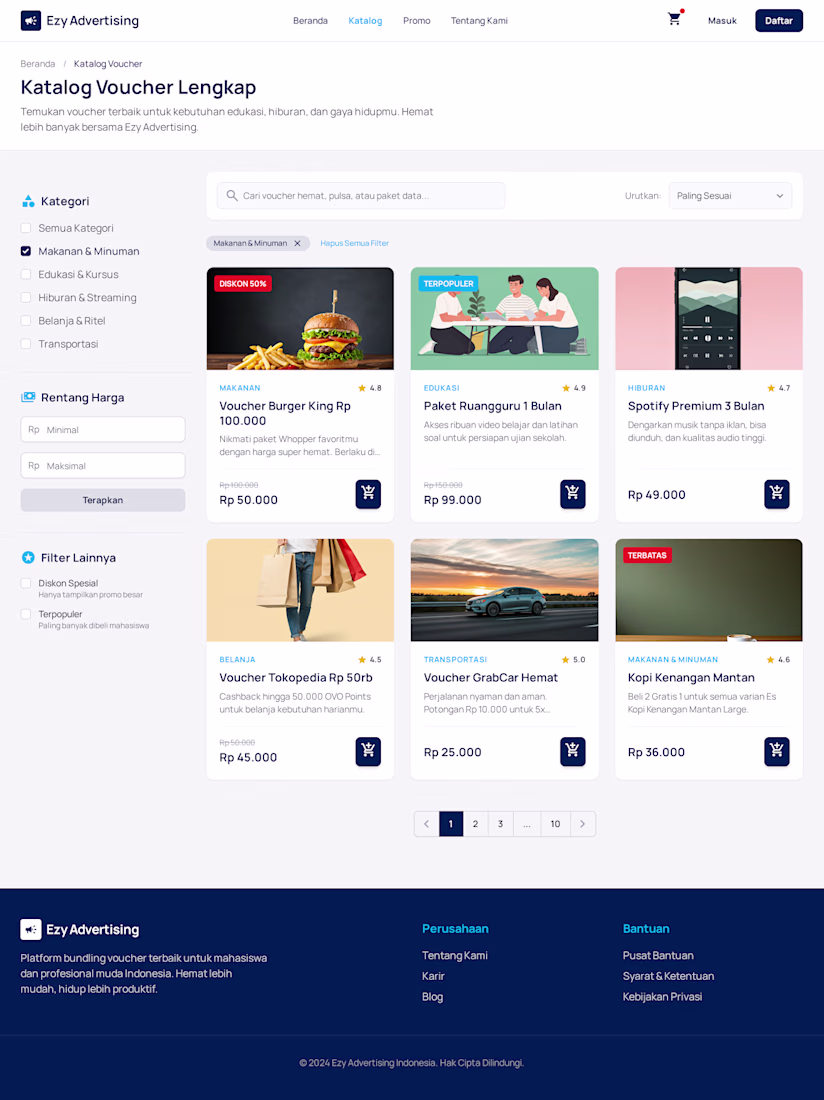Open the Kopi Kenangan Mantan thumbnail

pyautogui.click(x=708, y=590)
